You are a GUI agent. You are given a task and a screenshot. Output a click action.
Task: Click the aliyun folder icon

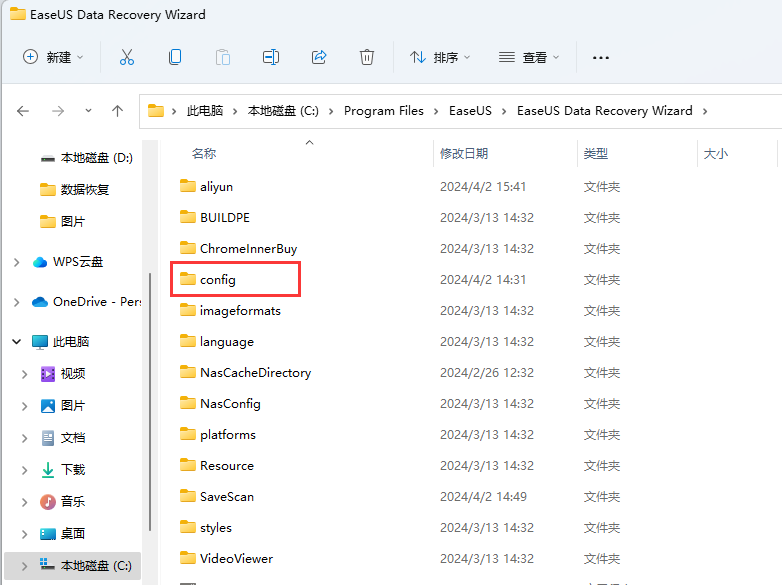click(188, 186)
